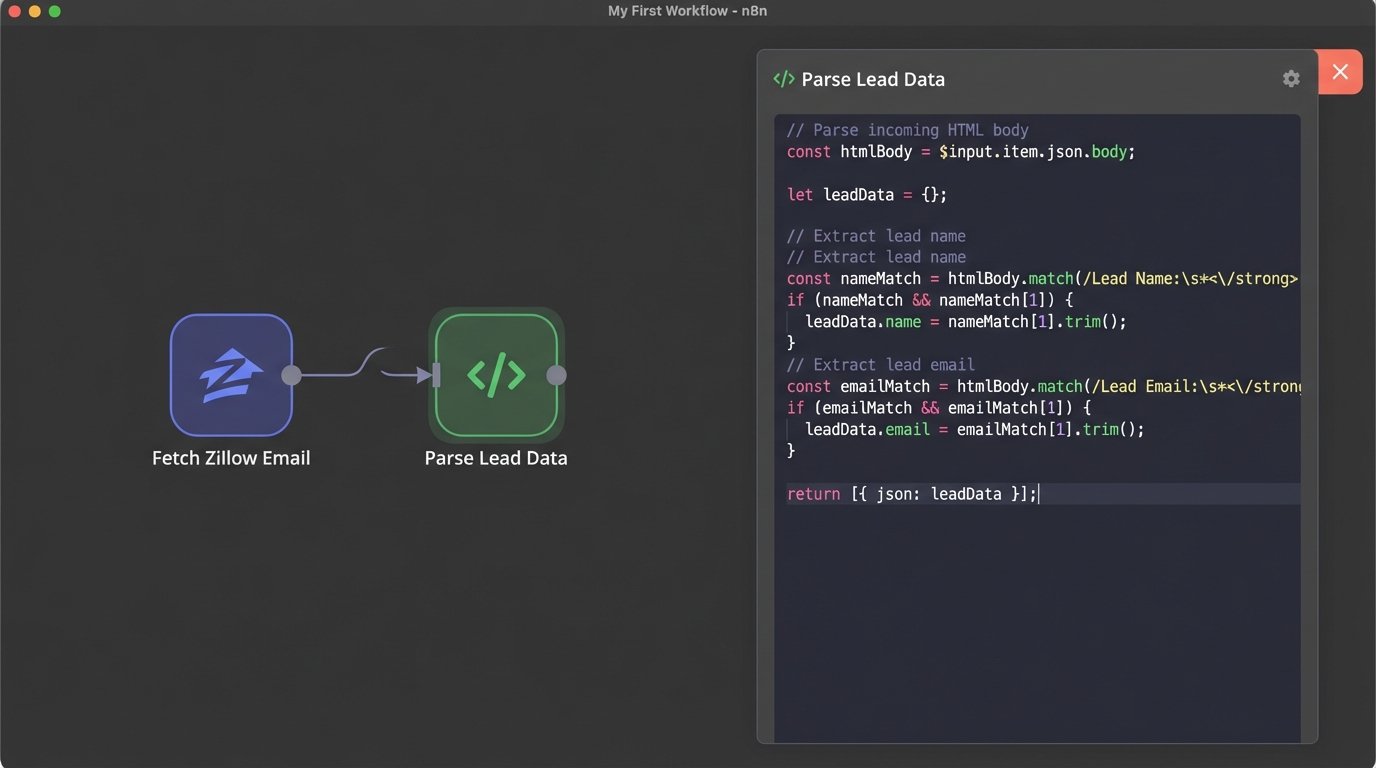Click the "Parse Lead Data" label under the node
Image resolution: width=1376 pixels, height=768 pixels.
[x=496, y=458]
